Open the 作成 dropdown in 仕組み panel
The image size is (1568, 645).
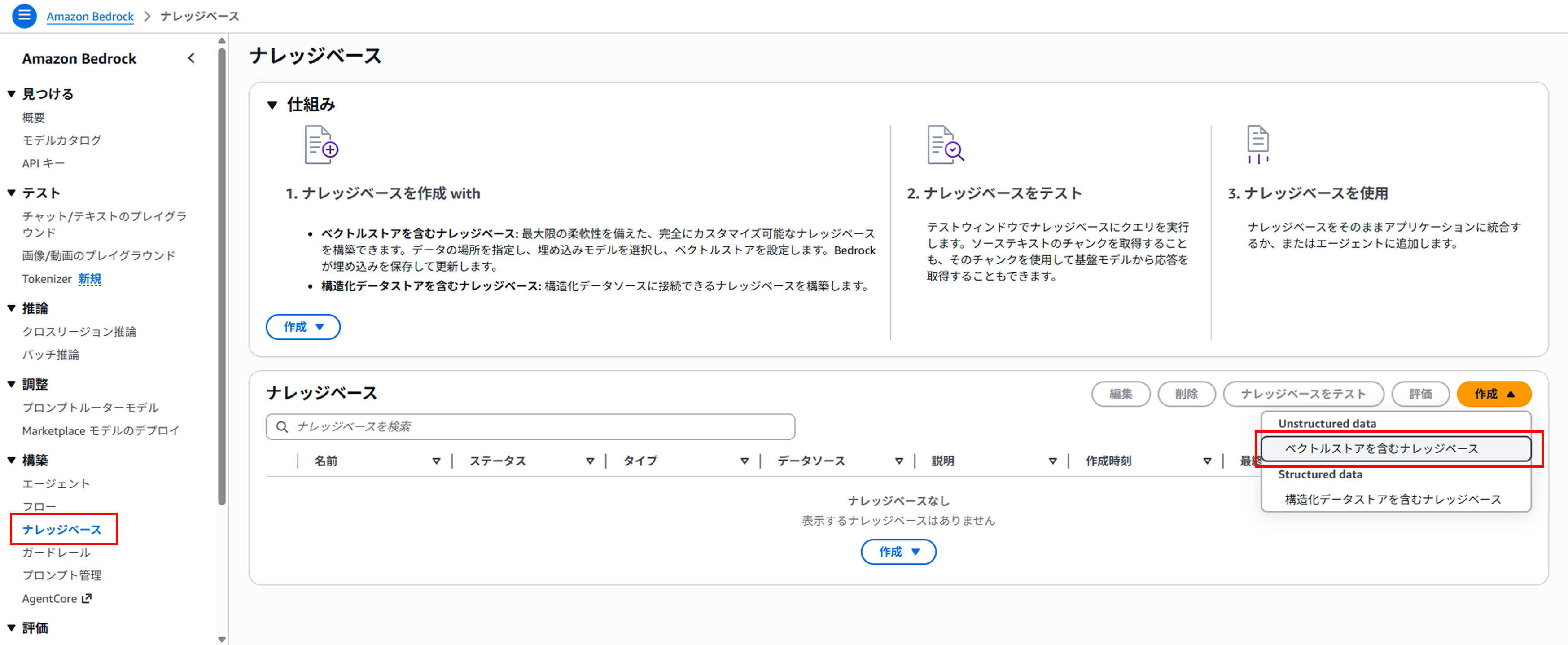pos(302,327)
